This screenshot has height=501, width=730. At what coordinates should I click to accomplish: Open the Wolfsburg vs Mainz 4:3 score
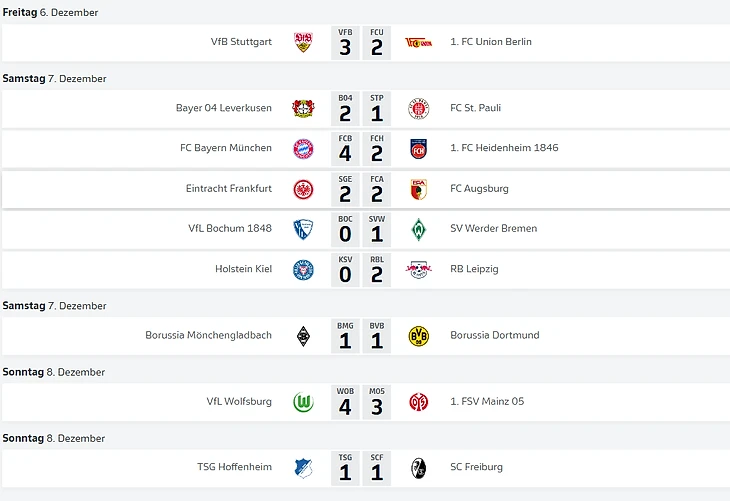(x=360, y=401)
